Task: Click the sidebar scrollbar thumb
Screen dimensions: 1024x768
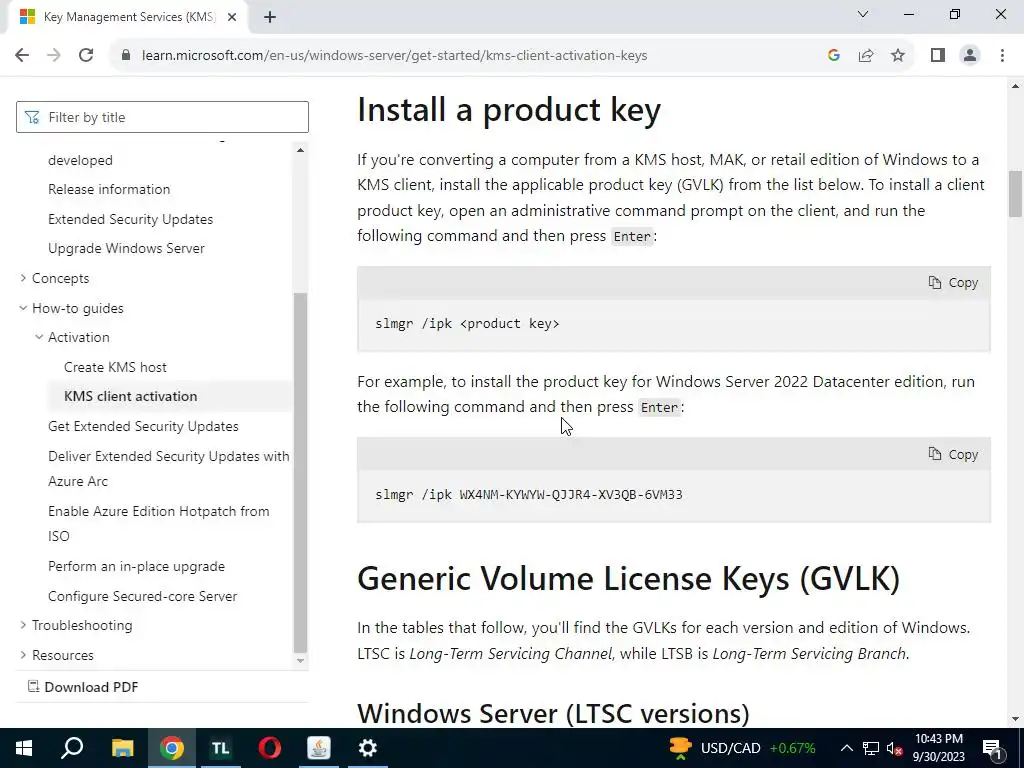Action: (300, 472)
